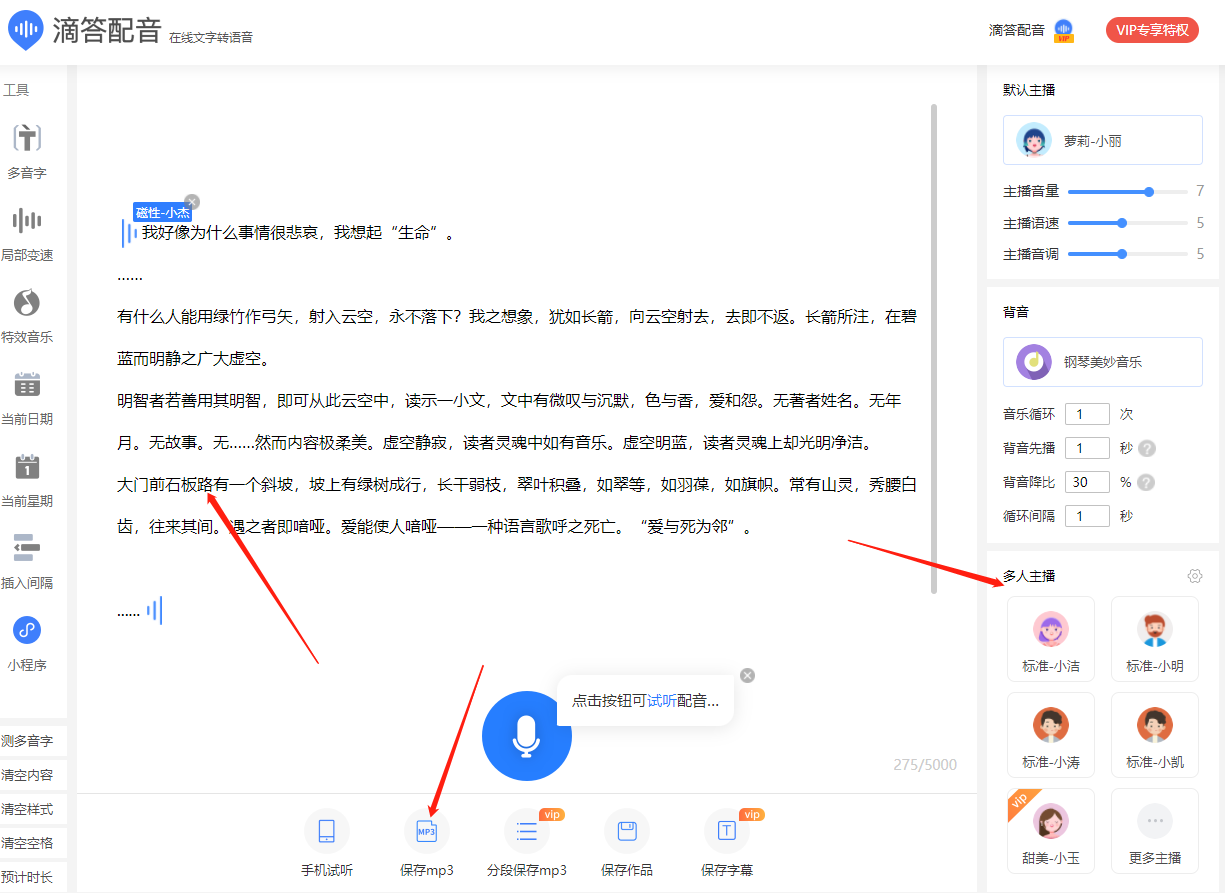Select anchor 标准-小明

coord(1155,640)
